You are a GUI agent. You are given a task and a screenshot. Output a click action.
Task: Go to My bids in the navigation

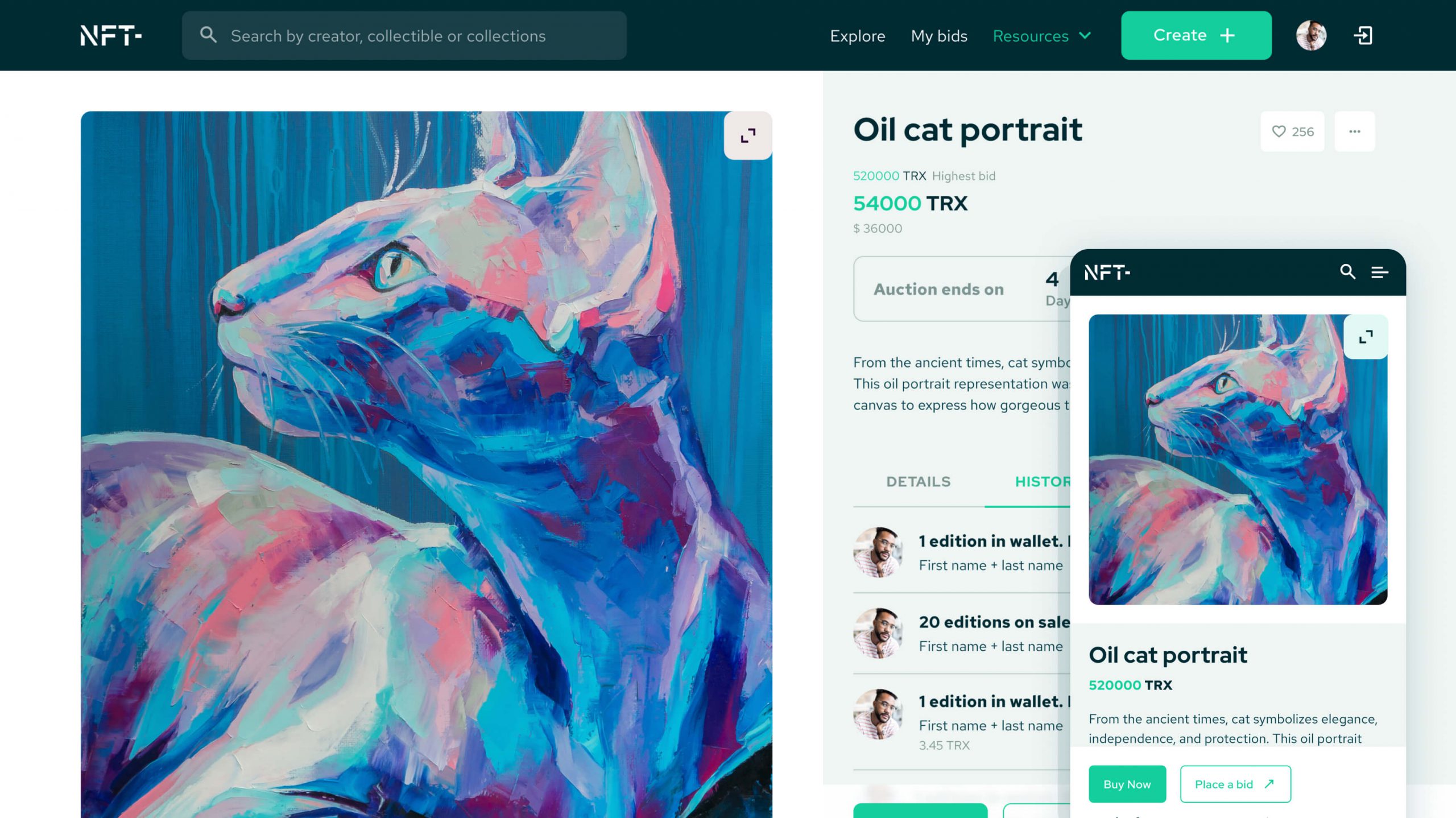(939, 36)
